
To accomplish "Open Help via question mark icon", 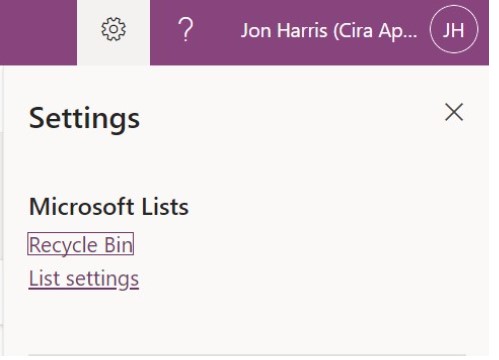I will pos(186,30).
